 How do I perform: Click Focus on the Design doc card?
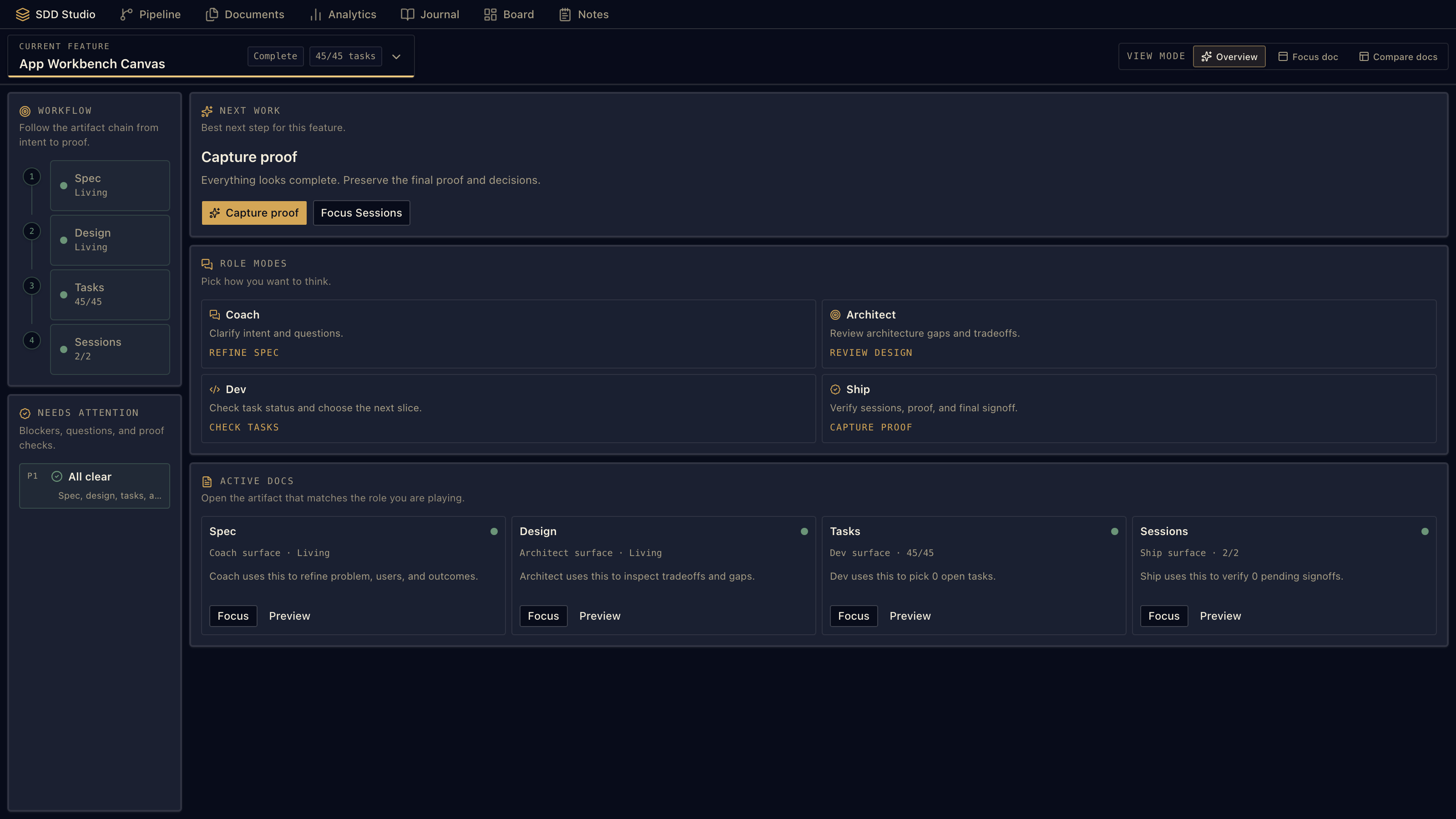pyautogui.click(x=543, y=616)
